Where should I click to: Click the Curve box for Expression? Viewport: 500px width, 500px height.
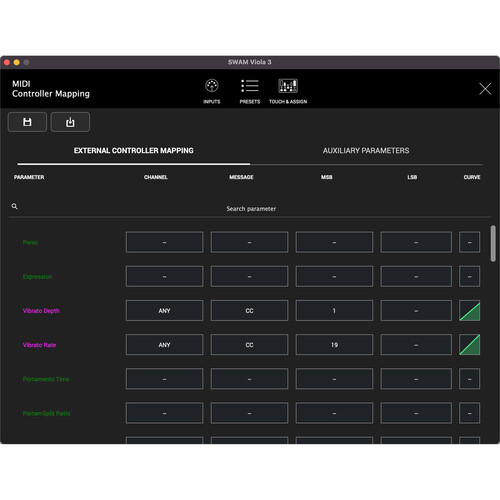pos(469,276)
